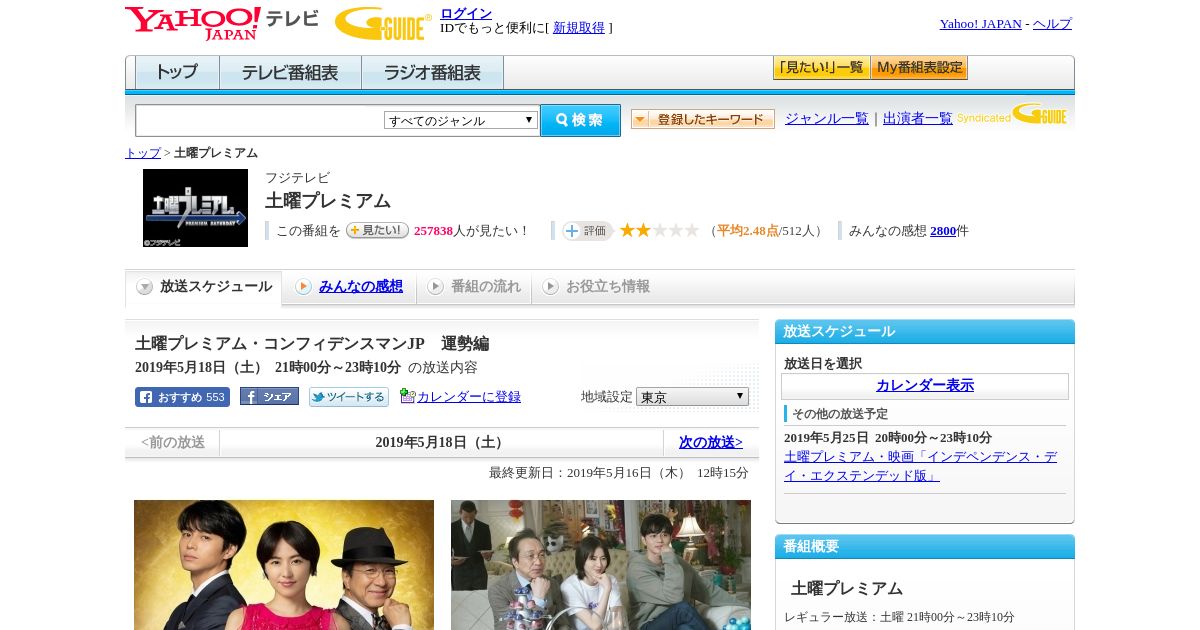Rate with the fifth star
This screenshot has width=1200, height=630.
click(x=691, y=230)
